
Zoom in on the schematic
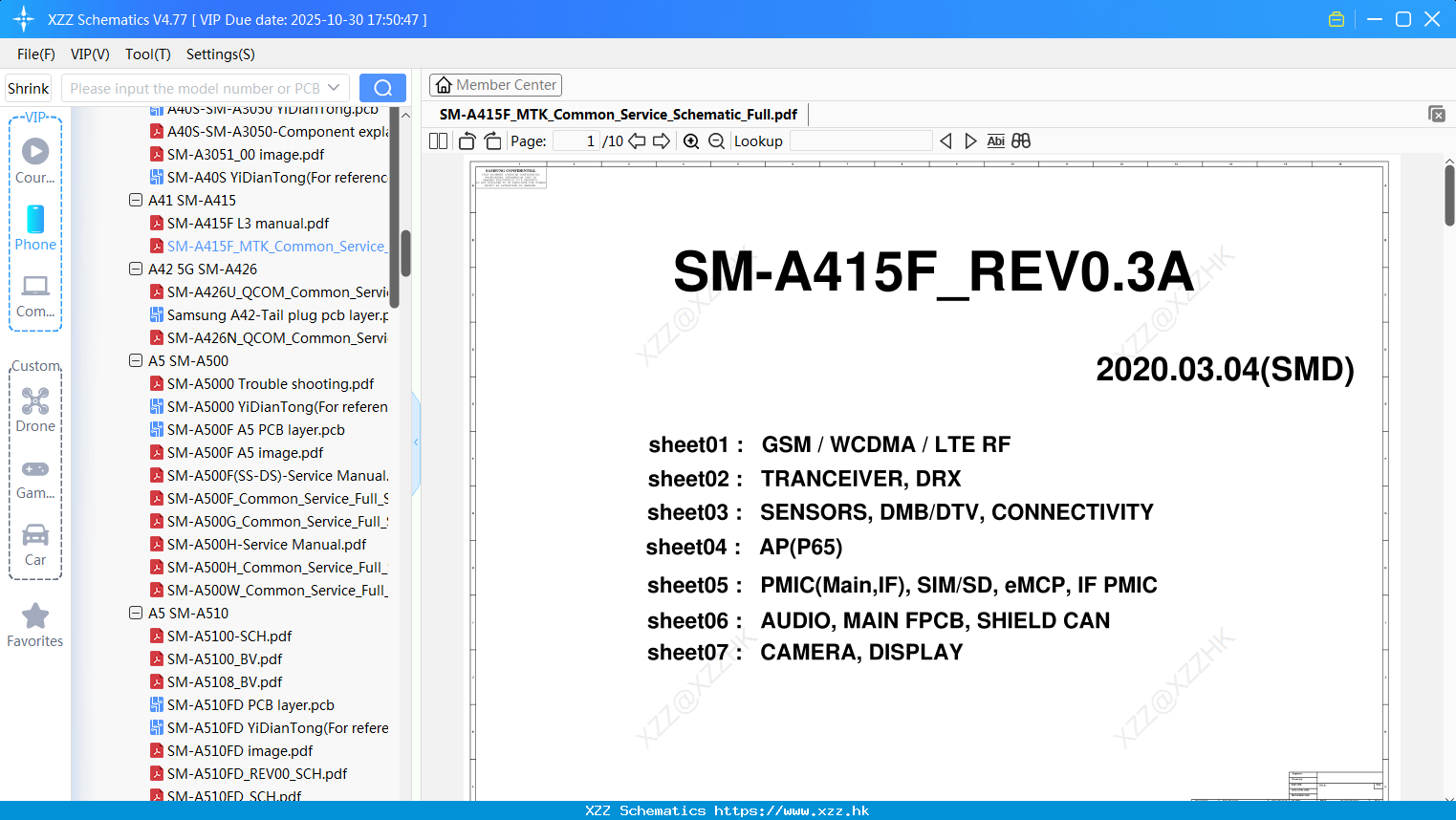tap(691, 141)
